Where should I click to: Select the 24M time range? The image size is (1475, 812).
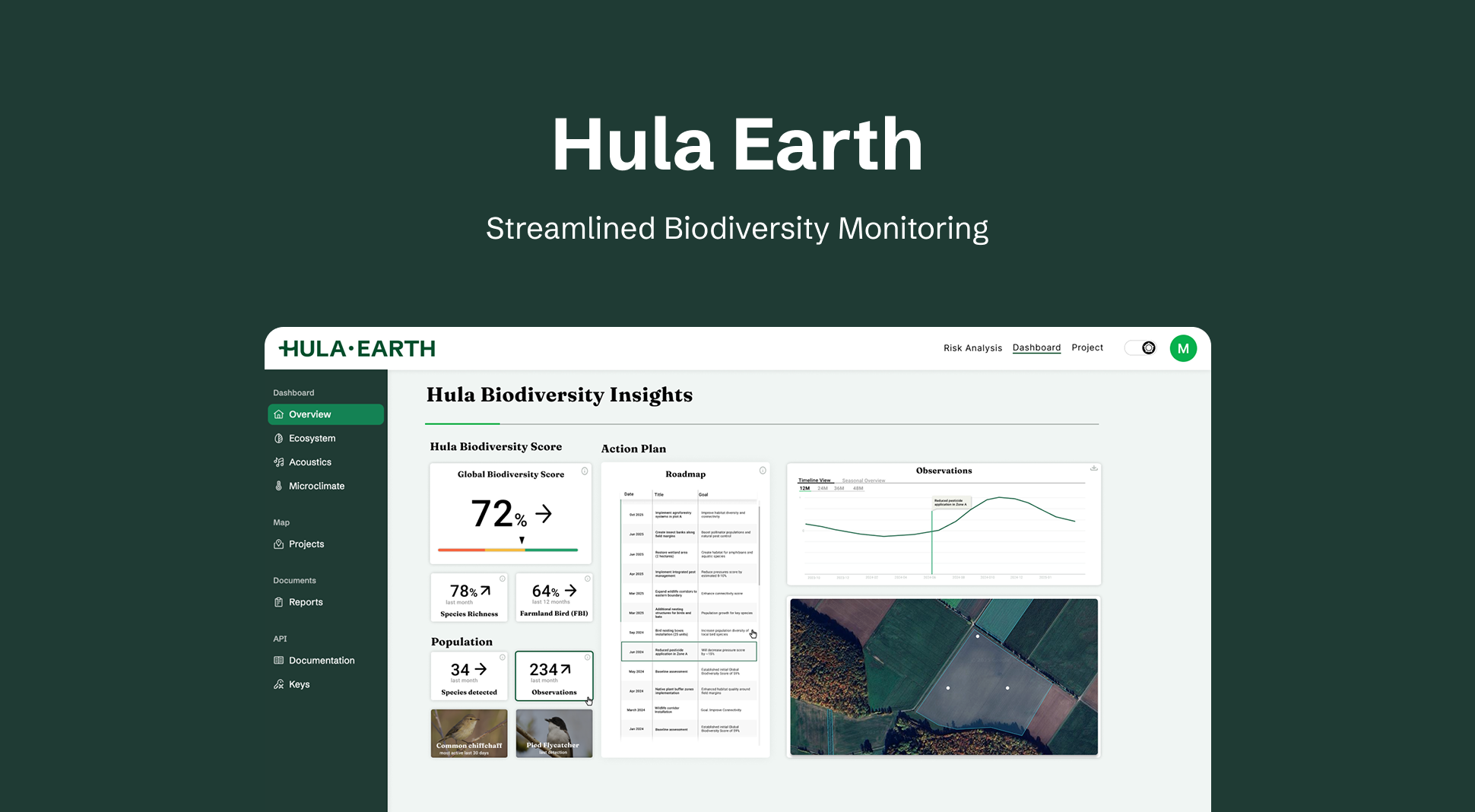[x=823, y=488]
